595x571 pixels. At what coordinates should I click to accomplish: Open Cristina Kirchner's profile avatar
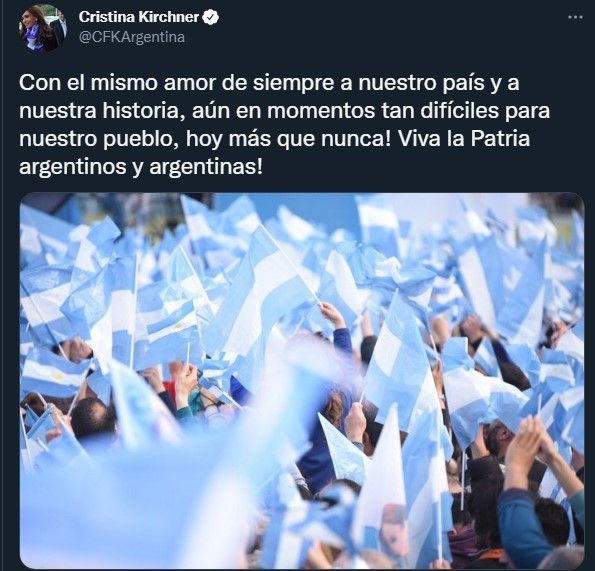point(42,27)
